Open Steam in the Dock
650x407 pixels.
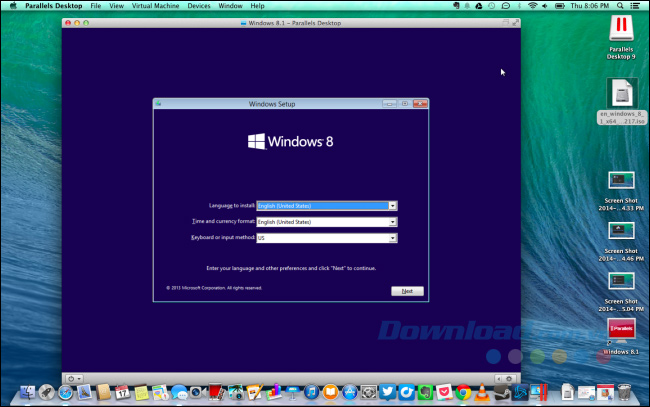click(x=501, y=392)
